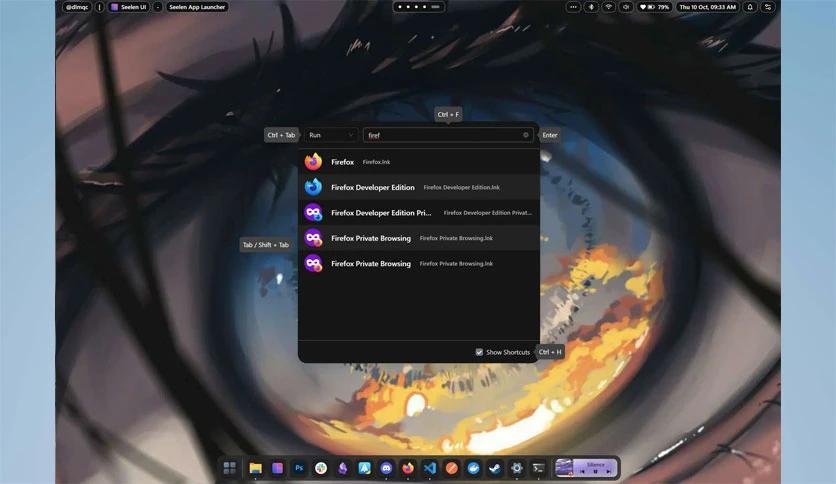Image resolution: width=836 pixels, height=484 pixels.
Task: Show hidden tray icons via three dots
Action: pos(573,7)
